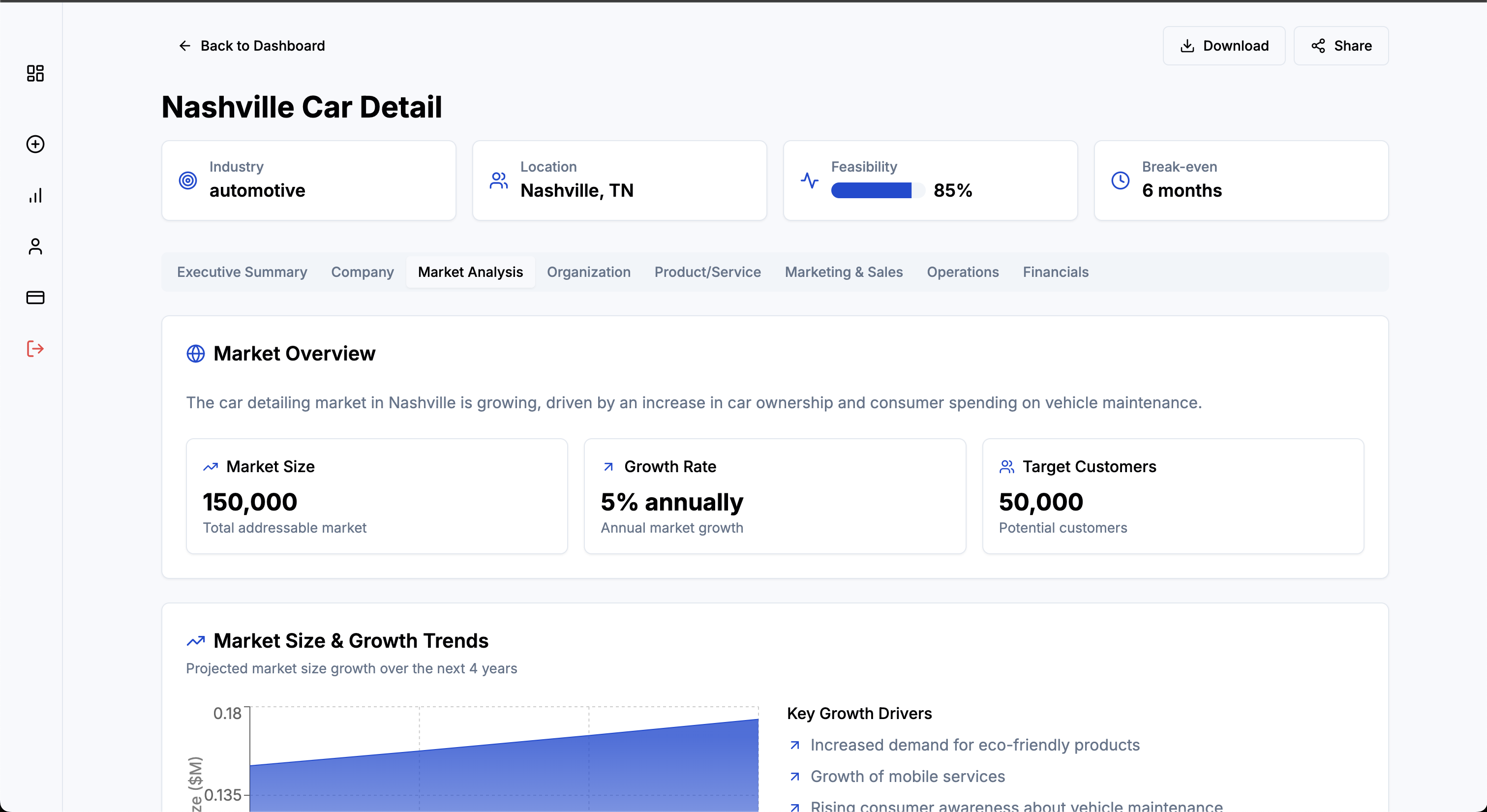Click the 150,000 market size value

coord(250,502)
